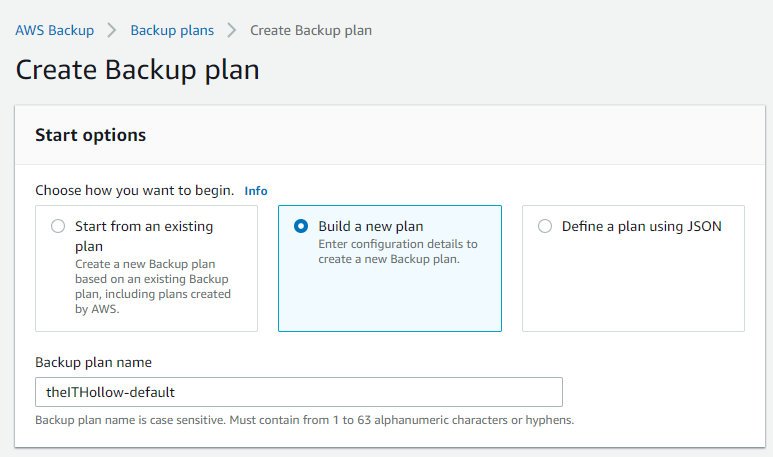Focus the Backup plan name input field
Viewport: 773px width, 457px height.
pos(298,392)
